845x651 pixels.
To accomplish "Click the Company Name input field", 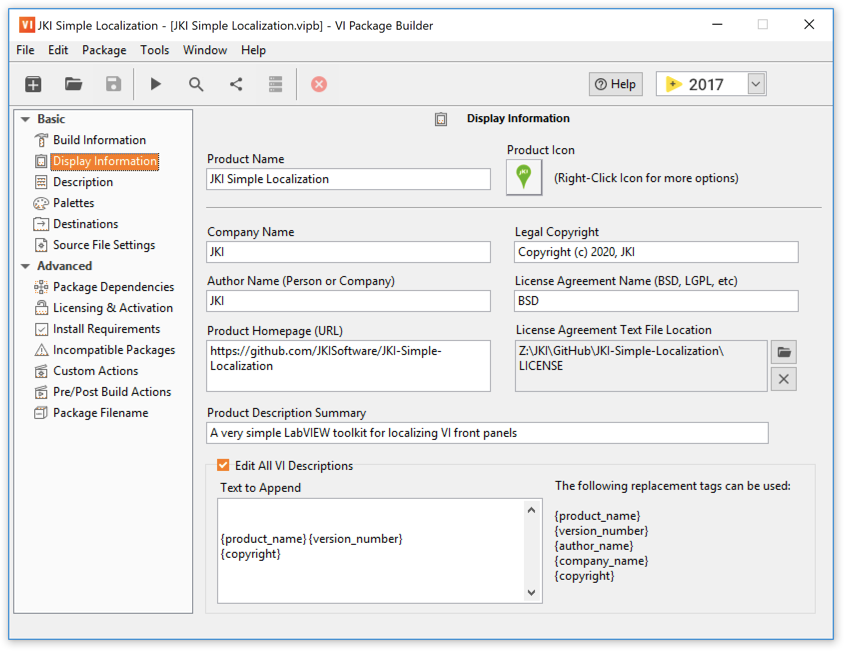I will click(x=348, y=252).
